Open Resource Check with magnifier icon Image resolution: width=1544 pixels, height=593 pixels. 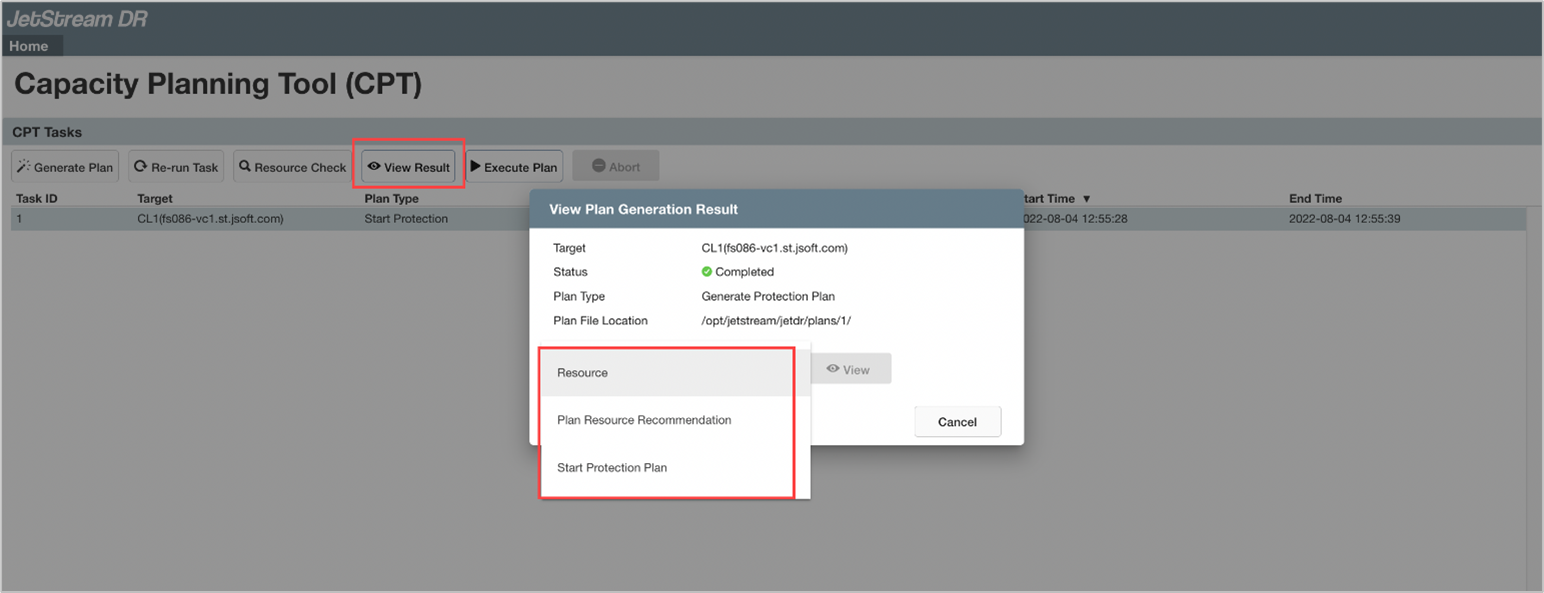point(245,167)
